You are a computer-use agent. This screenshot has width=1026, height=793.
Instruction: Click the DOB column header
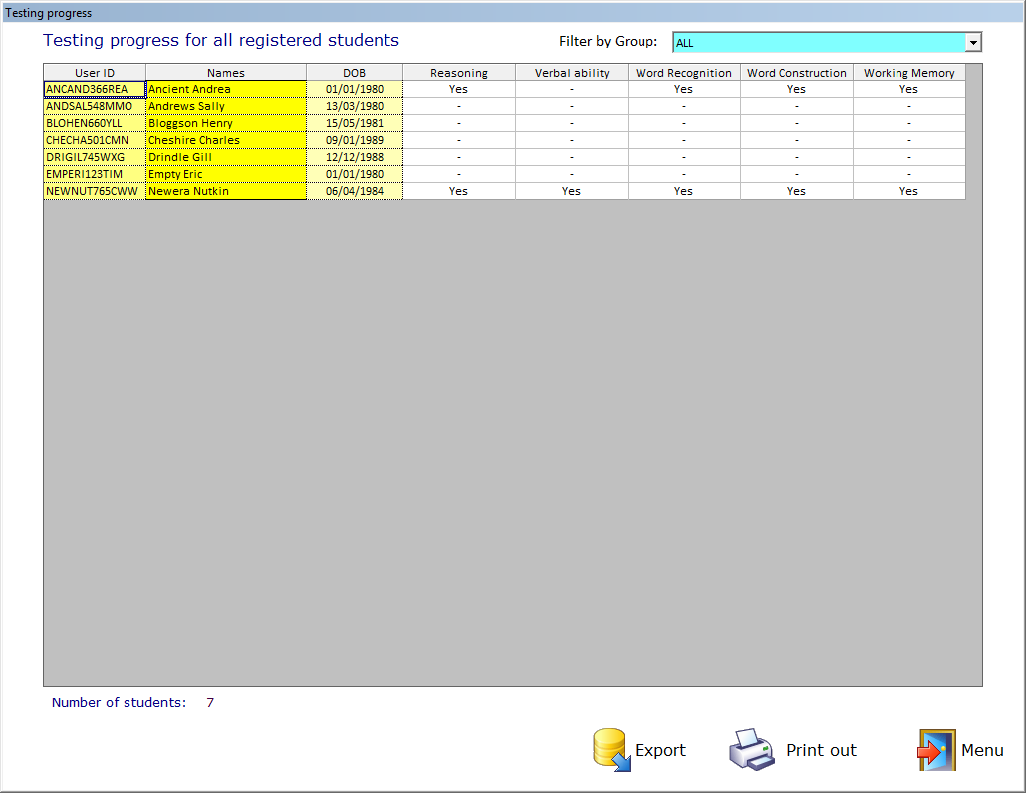[355, 73]
